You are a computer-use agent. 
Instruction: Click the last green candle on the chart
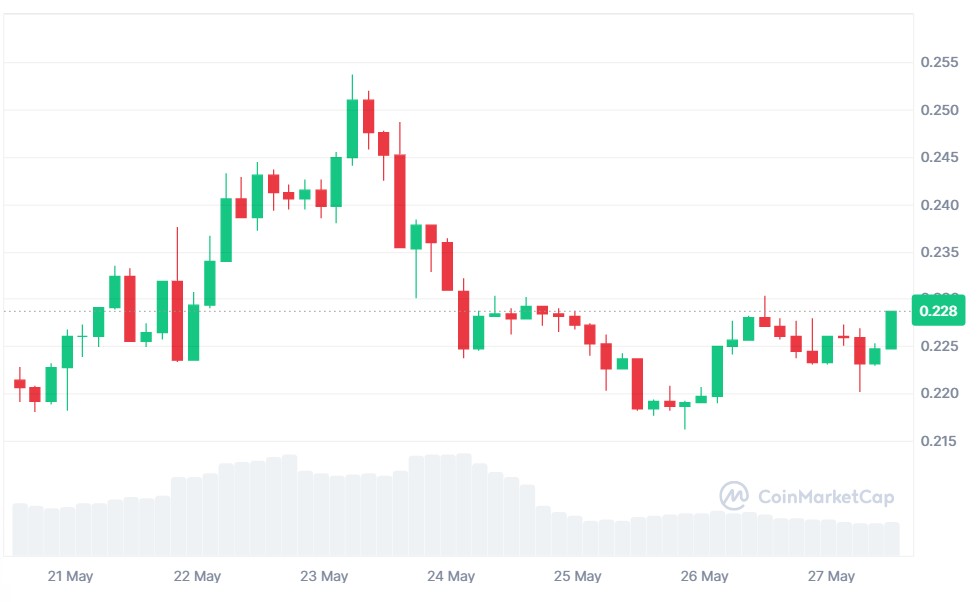[x=891, y=329]
